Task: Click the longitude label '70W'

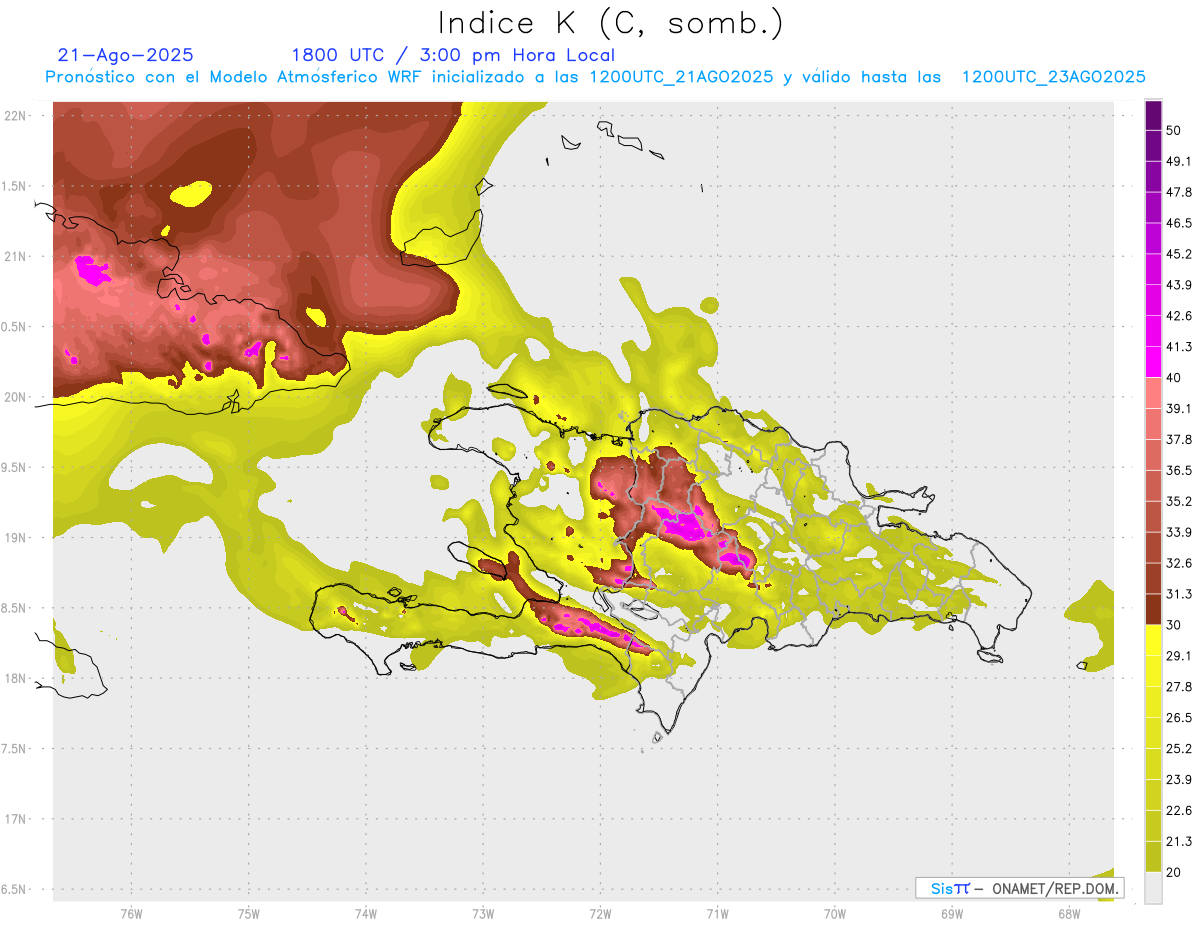Action: click(835, 913)
